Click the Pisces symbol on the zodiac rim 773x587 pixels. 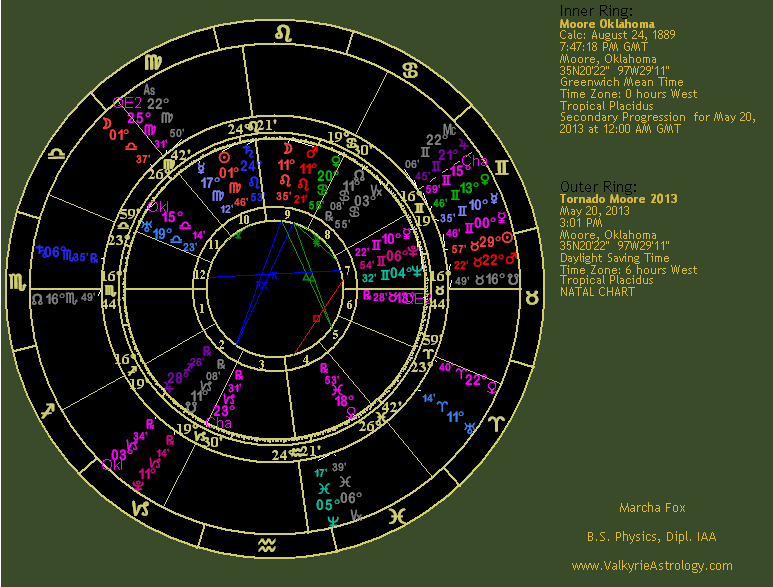pos(397,516)
